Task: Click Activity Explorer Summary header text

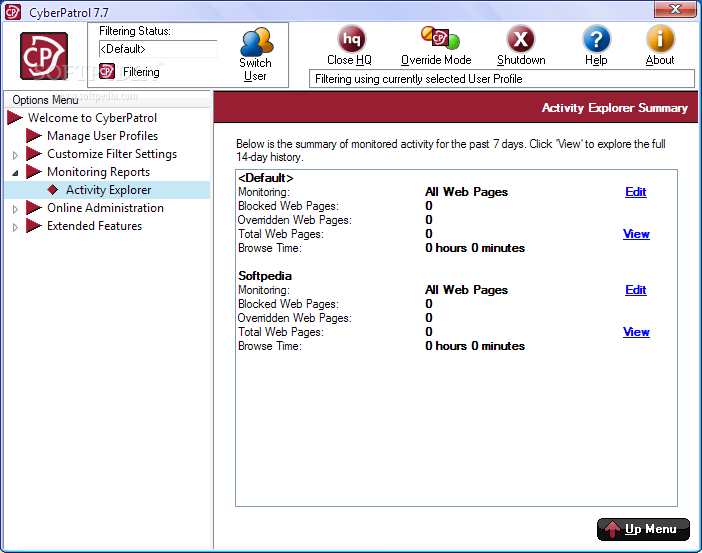Action: coord(615,108)
